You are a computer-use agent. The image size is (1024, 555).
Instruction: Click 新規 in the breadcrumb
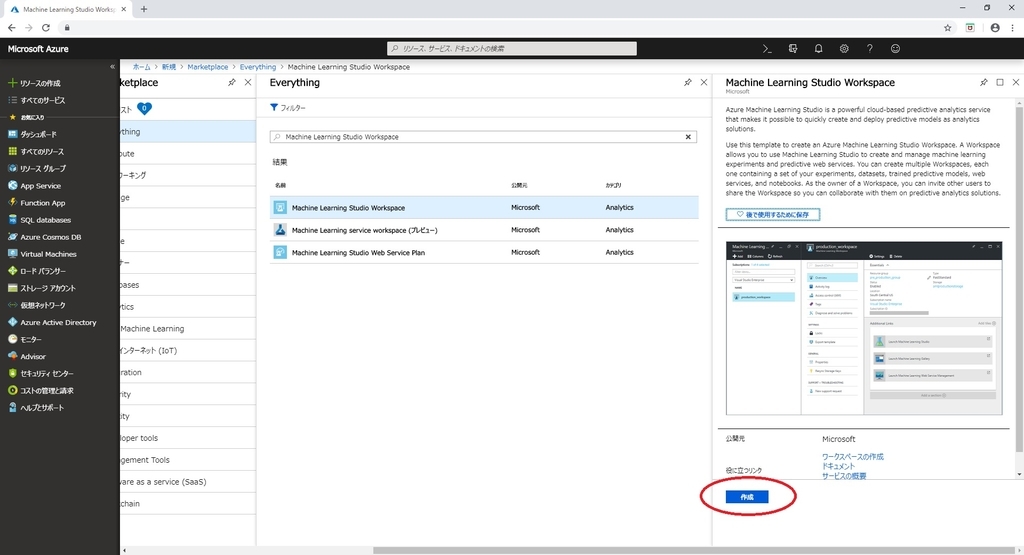click(169, 67)
